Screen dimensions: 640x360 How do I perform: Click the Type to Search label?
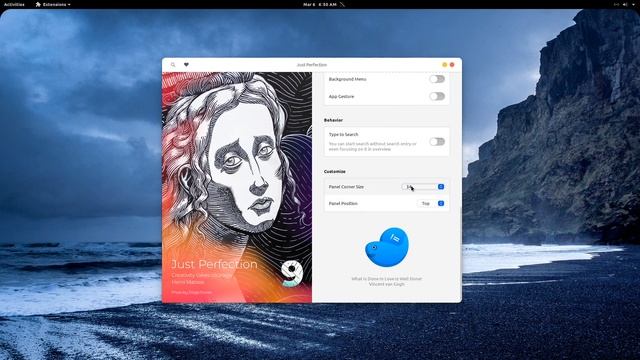click(343, 134)
